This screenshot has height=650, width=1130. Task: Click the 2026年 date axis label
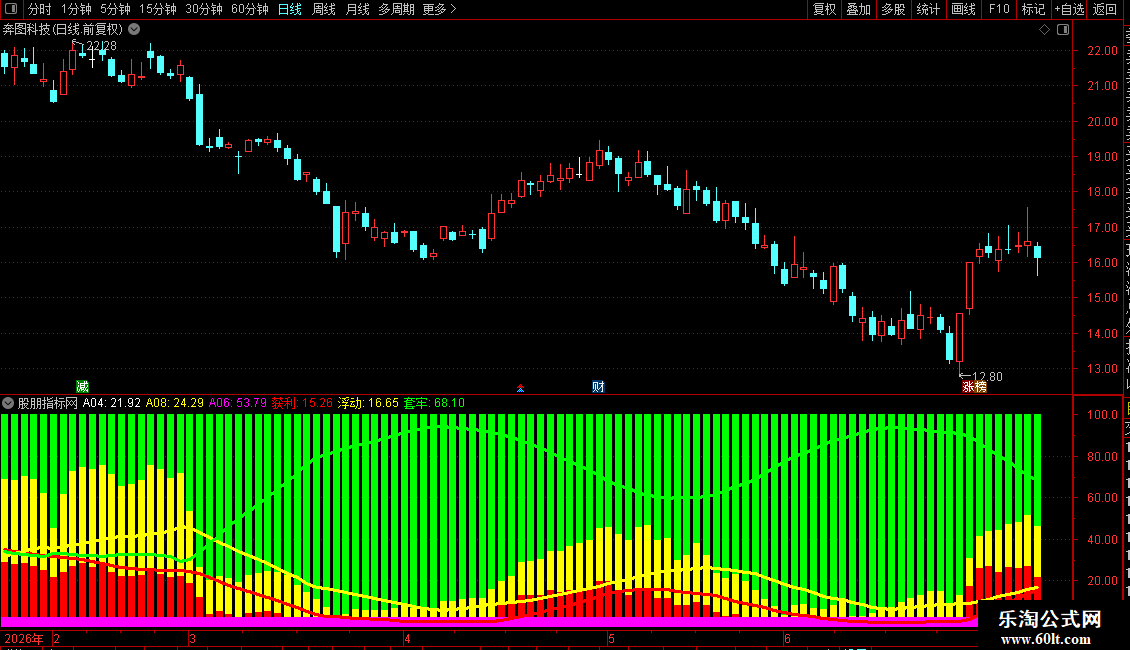pos(24,639)
